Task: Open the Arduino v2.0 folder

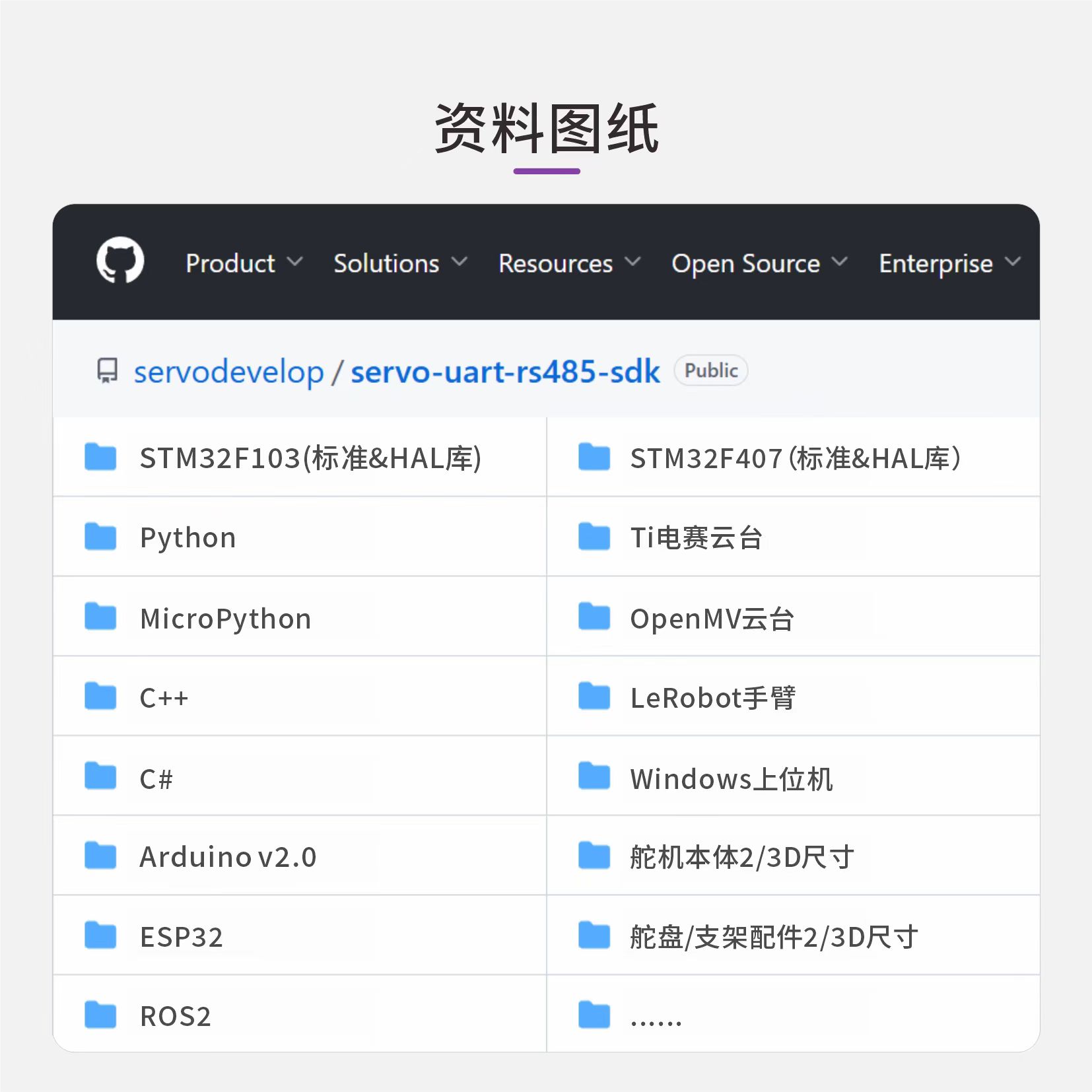Action: pos(228,857)
